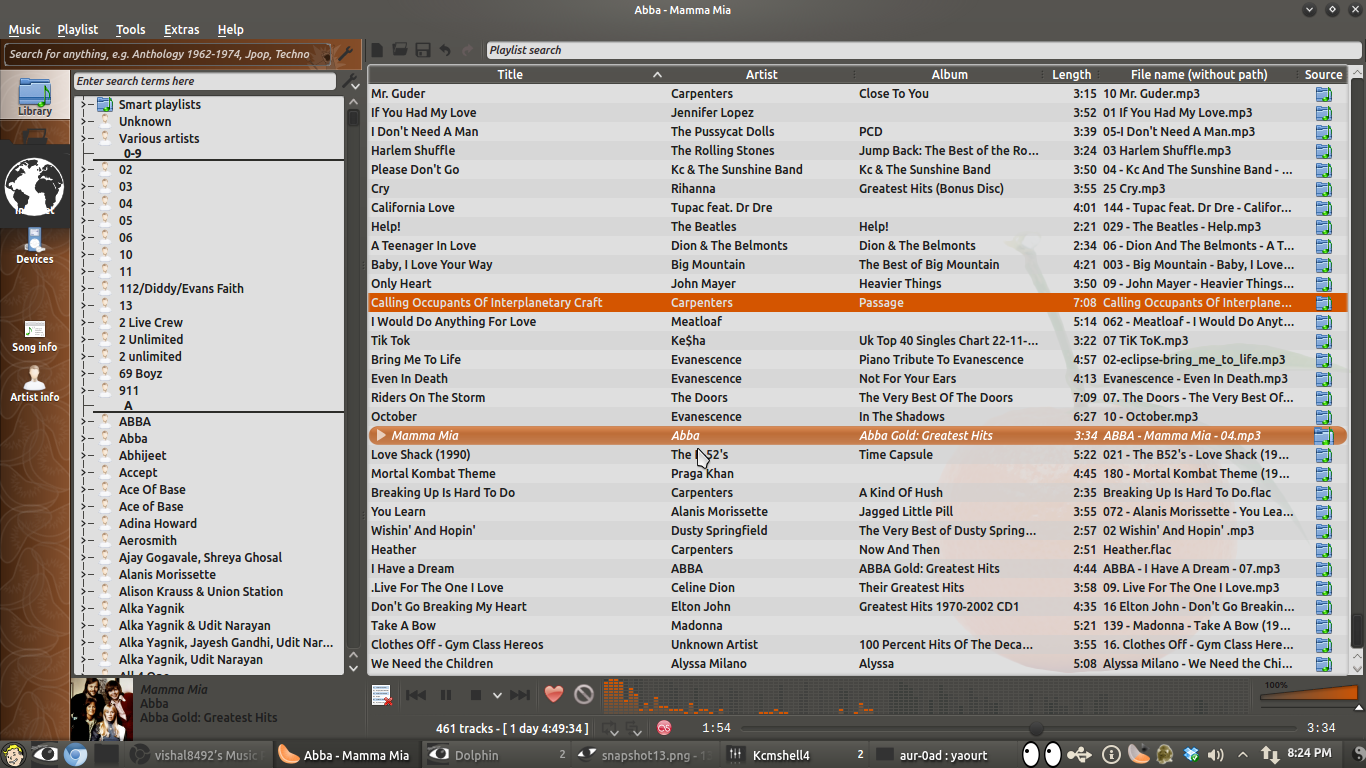Expand the ABBA artist node
The width and height of the screenshot is (1366, 768).
click(84, 422)
